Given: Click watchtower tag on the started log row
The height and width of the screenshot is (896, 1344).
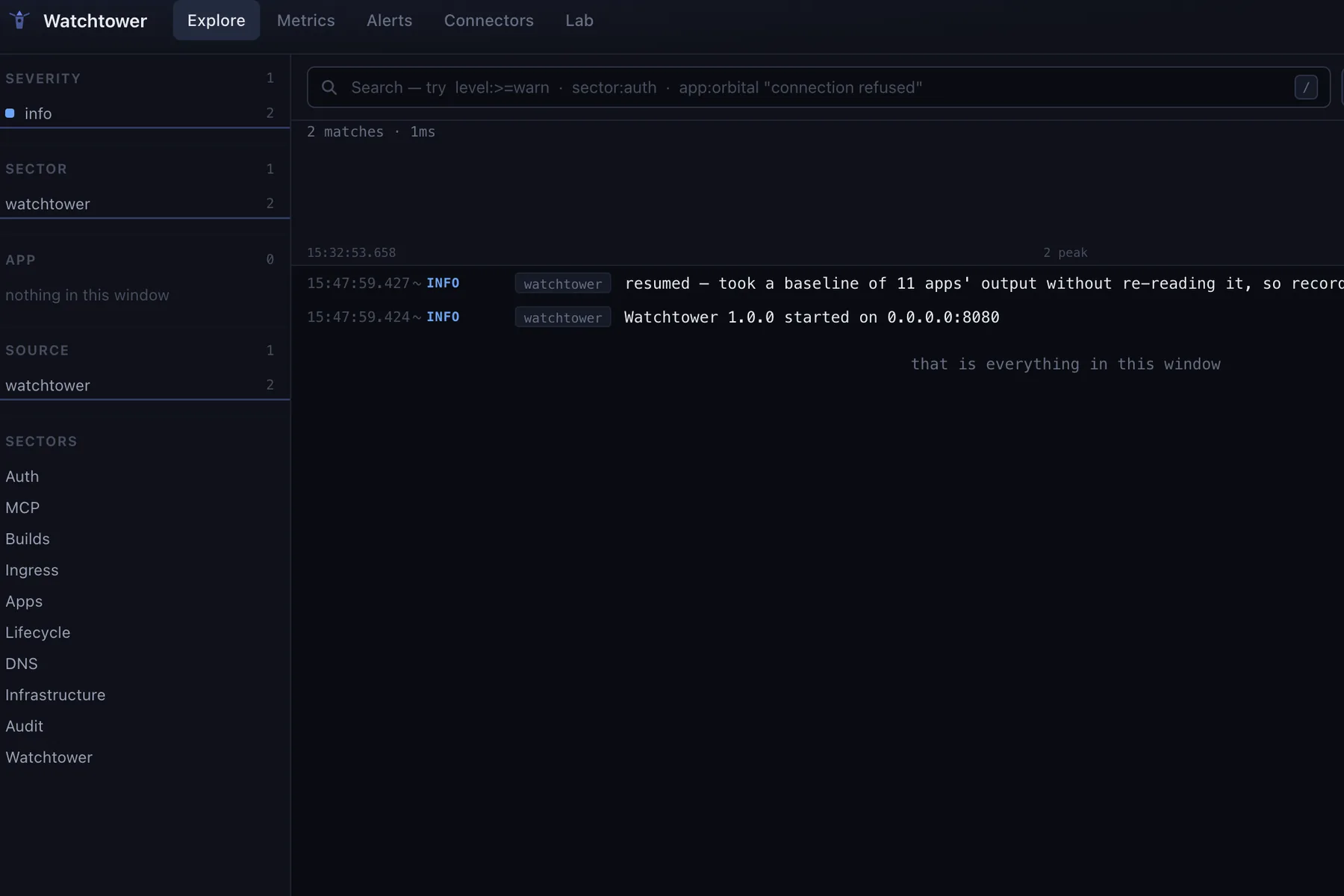Looking at the screenshot, I should [x=563, y=317].
